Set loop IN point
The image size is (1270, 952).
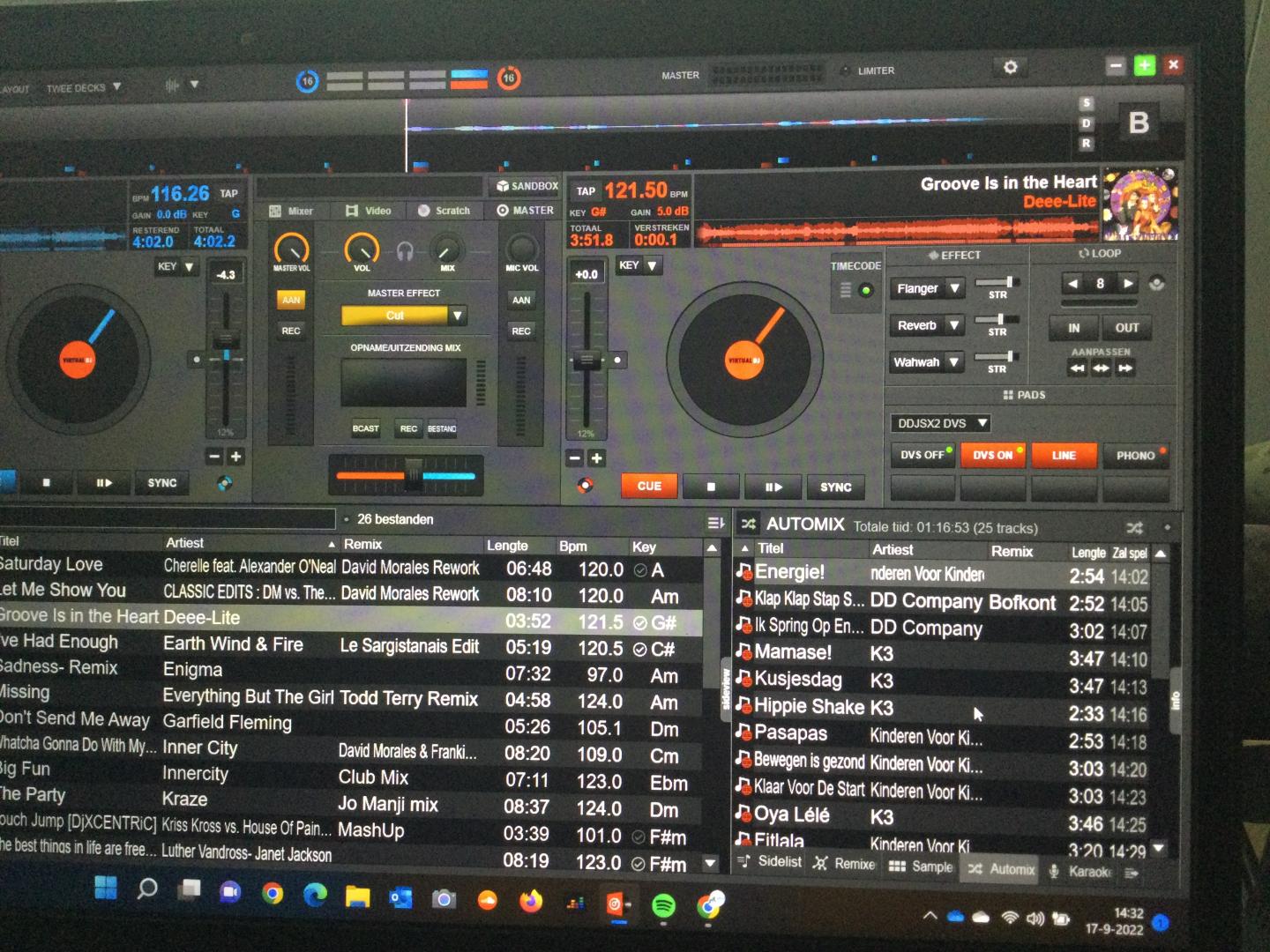coord(1073,328)
